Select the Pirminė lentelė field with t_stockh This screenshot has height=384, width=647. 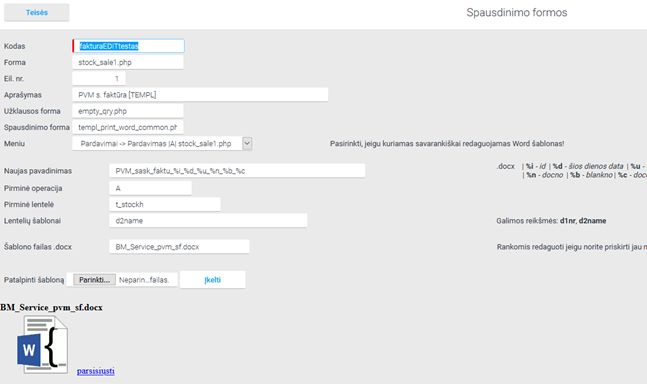tap(165, 204)
